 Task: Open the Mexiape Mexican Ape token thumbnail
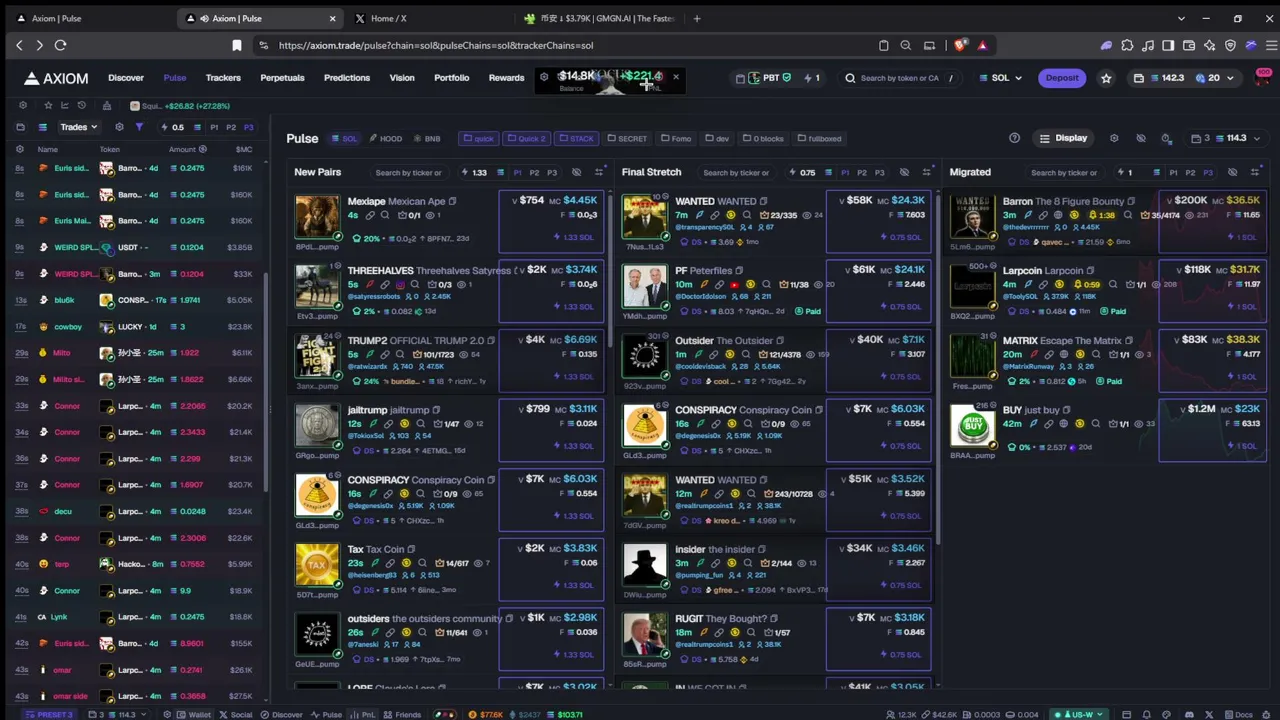click(317, 217)
